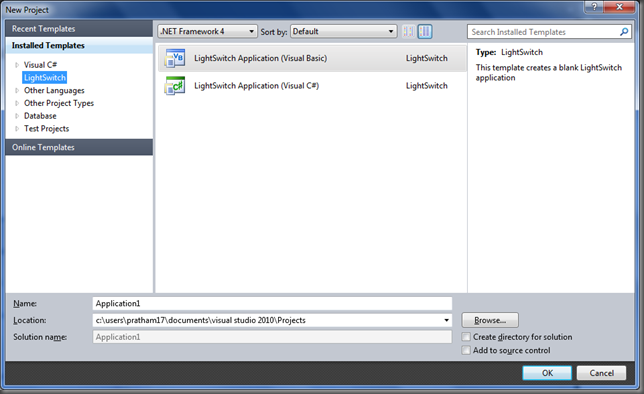Open the .NET Framework 4 dropdown
Image resolution: width=644 pixels, height=394 pixels.
click(207, 32)
